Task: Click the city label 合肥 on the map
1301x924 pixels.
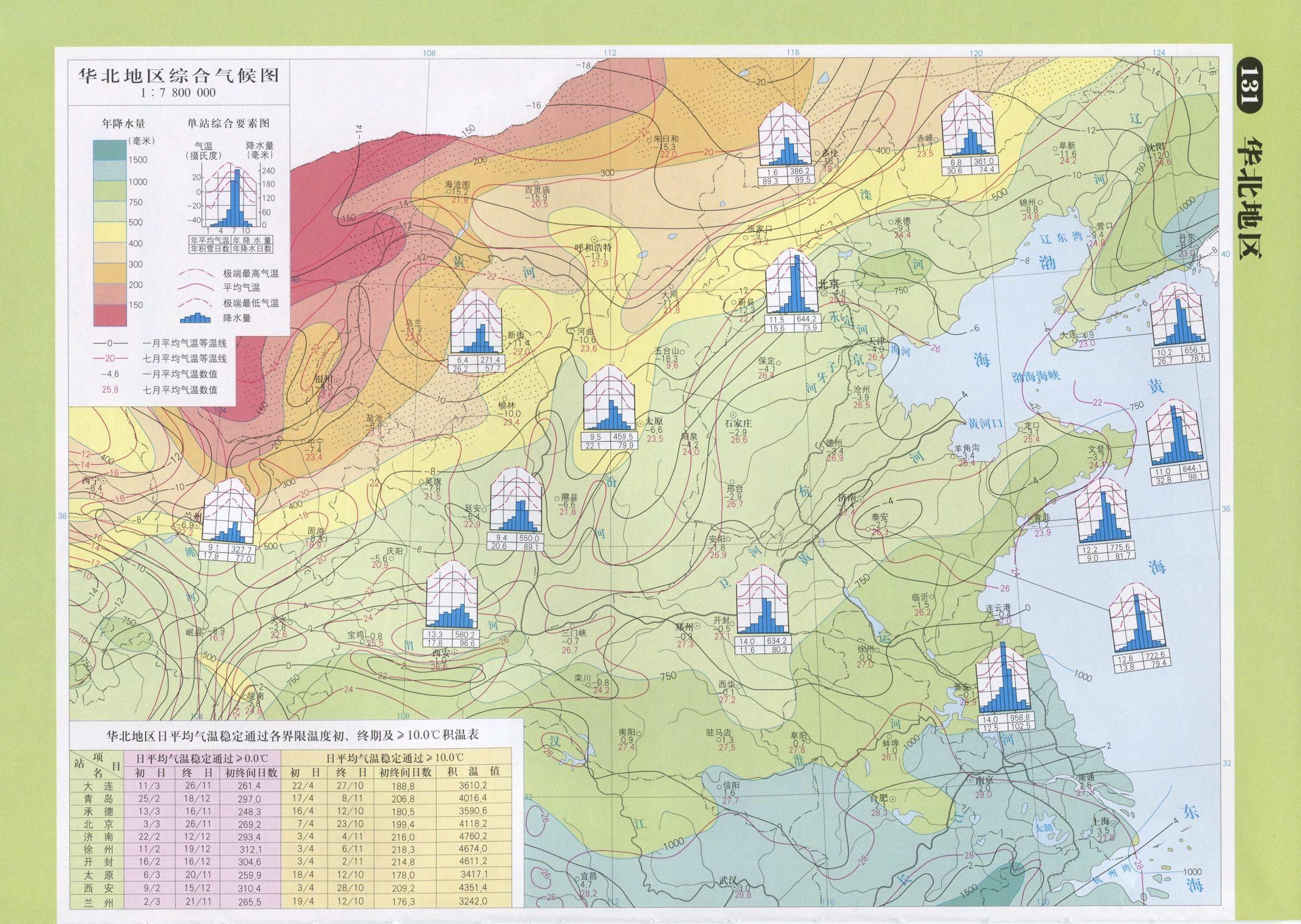Action: click(878, 799)
